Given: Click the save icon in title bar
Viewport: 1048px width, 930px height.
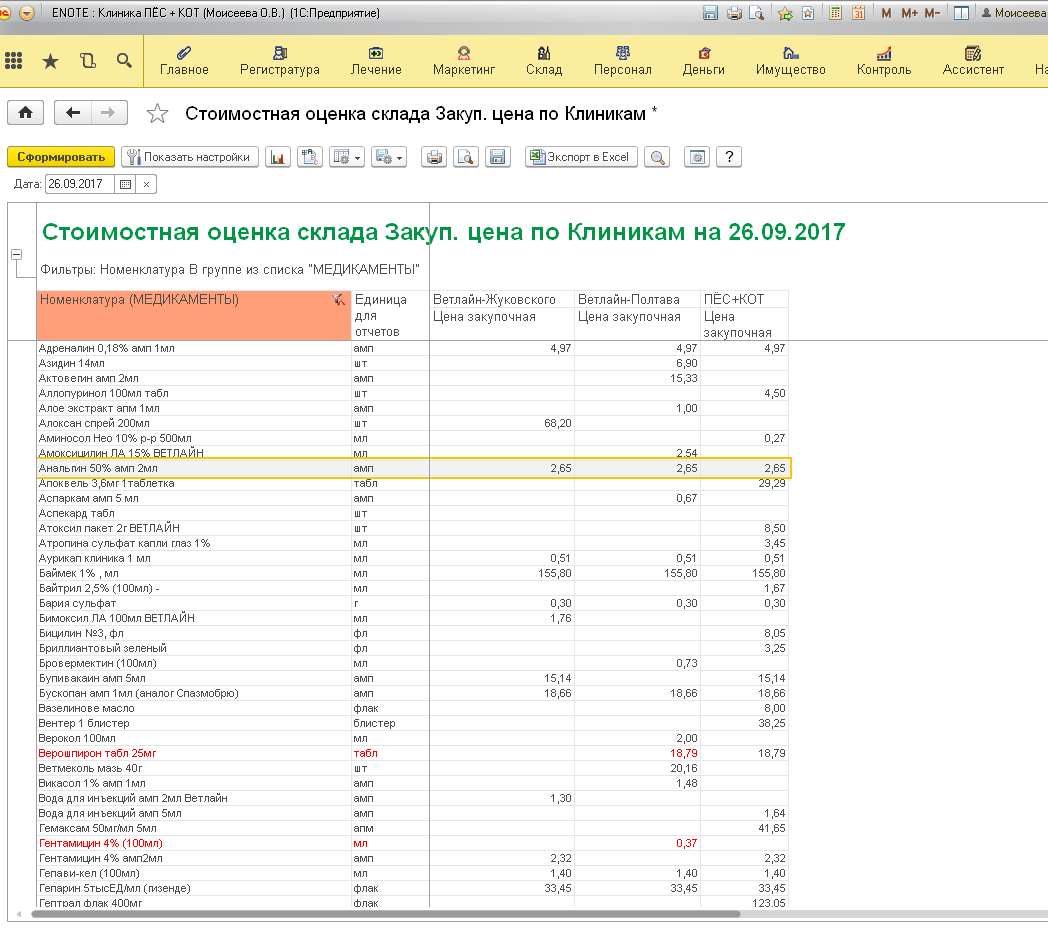Looking at the screenshot, I should click(710, 13).
